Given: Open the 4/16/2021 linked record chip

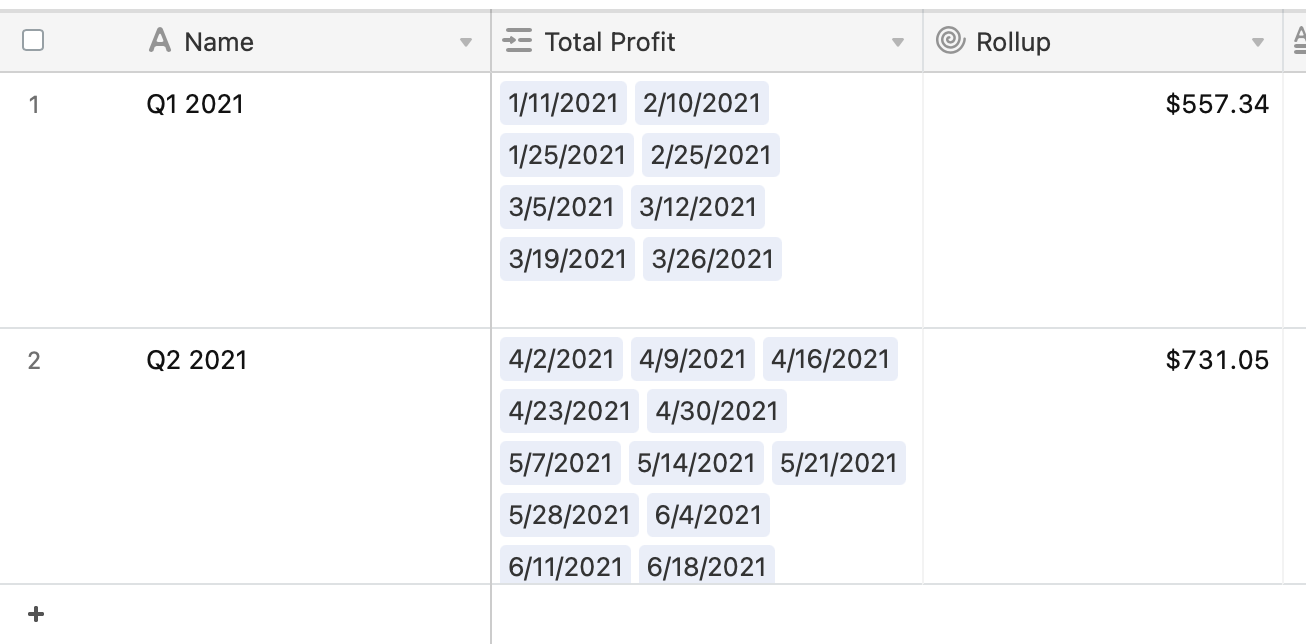Looking at the screenshot, I should (830, 359).
